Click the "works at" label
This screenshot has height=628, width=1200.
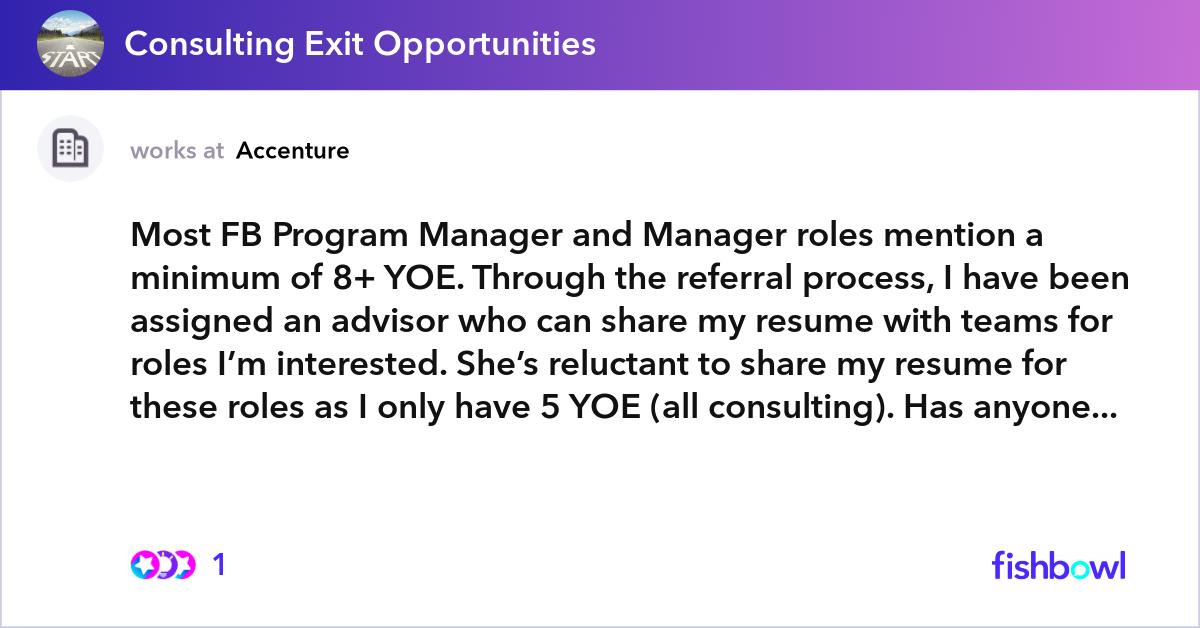pos(177,151)
